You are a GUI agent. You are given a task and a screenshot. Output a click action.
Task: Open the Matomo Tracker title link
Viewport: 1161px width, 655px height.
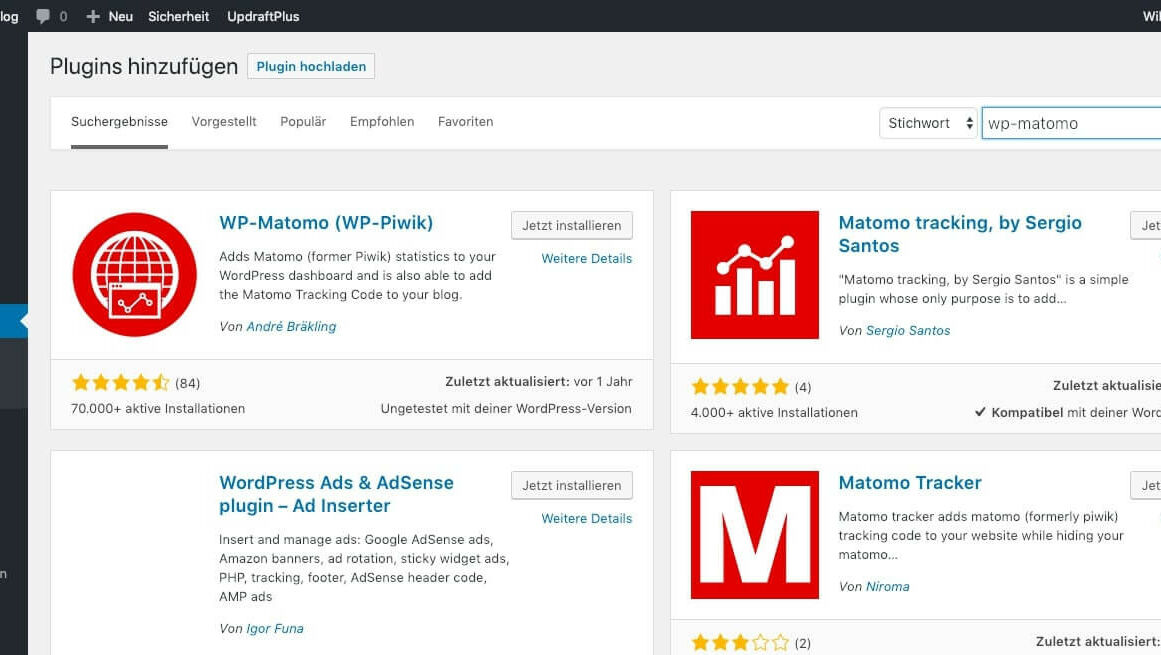coord(910,483)
